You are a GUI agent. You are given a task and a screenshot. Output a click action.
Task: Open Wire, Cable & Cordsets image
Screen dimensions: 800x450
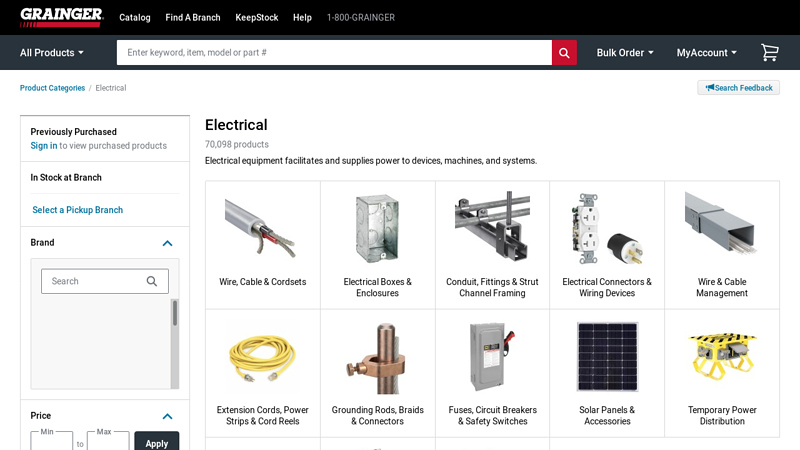[x=262, y=228]
